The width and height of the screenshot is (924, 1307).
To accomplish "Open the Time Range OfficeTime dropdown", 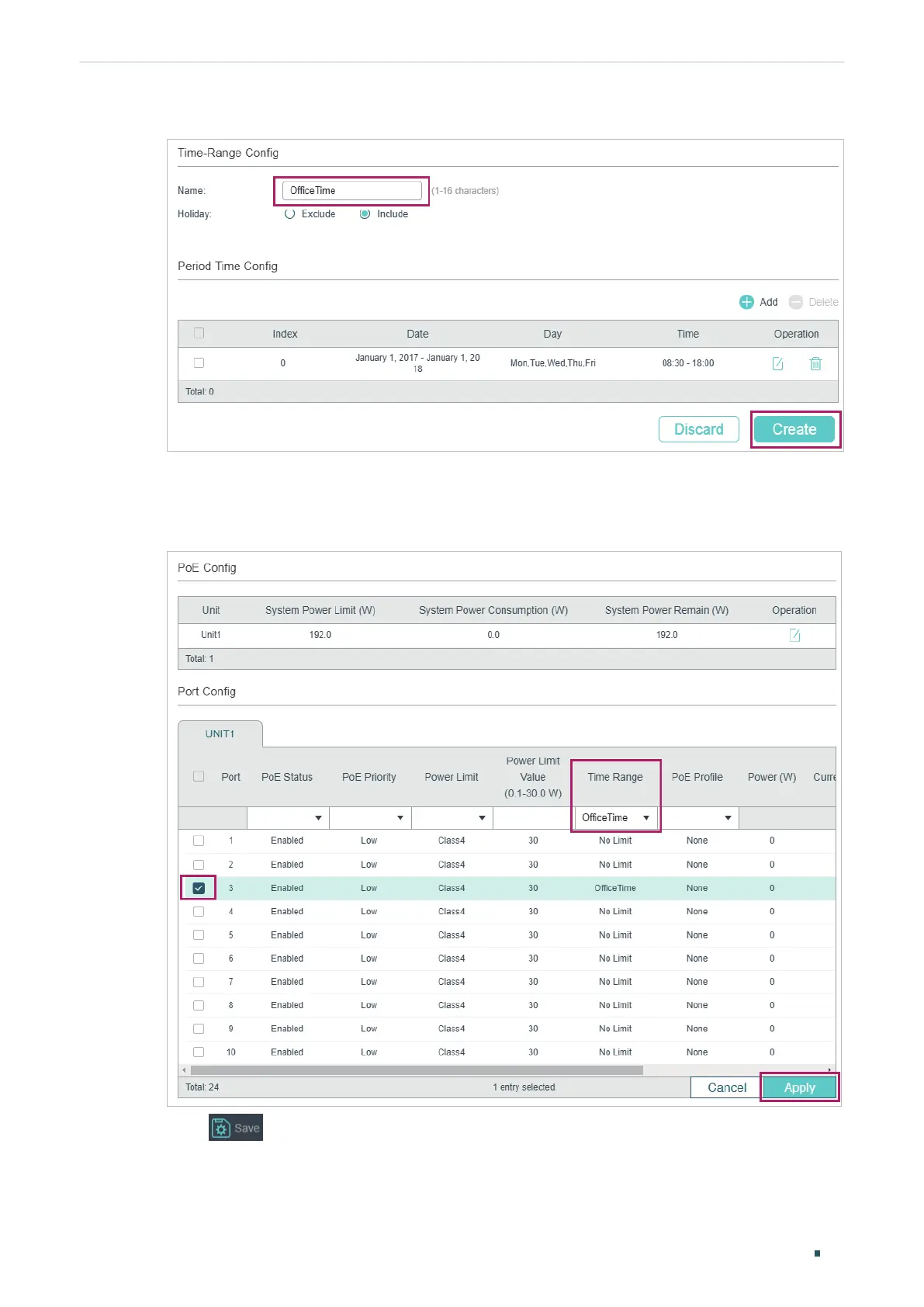I will click(616, 818).
